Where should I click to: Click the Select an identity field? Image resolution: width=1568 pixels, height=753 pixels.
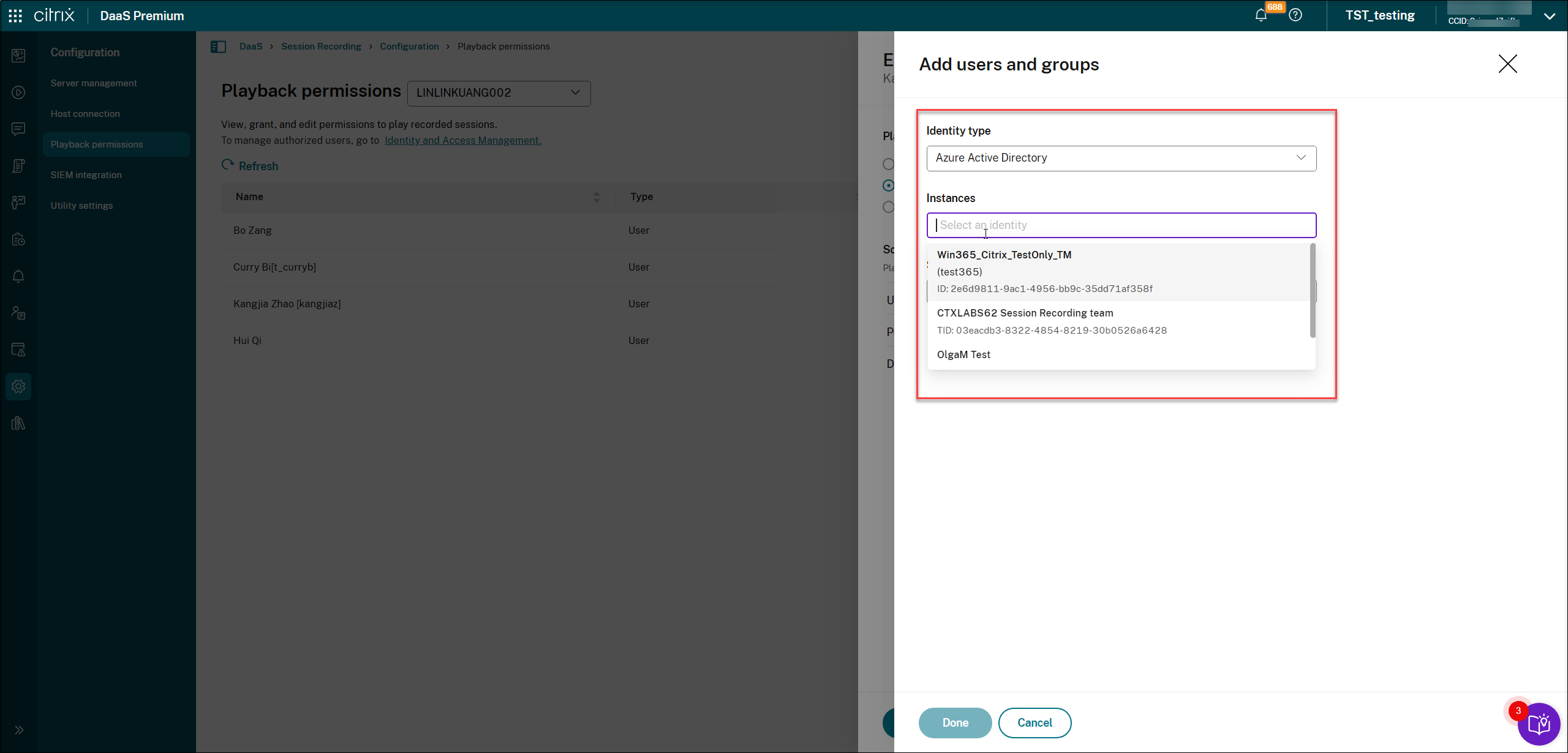(1121, 225)
